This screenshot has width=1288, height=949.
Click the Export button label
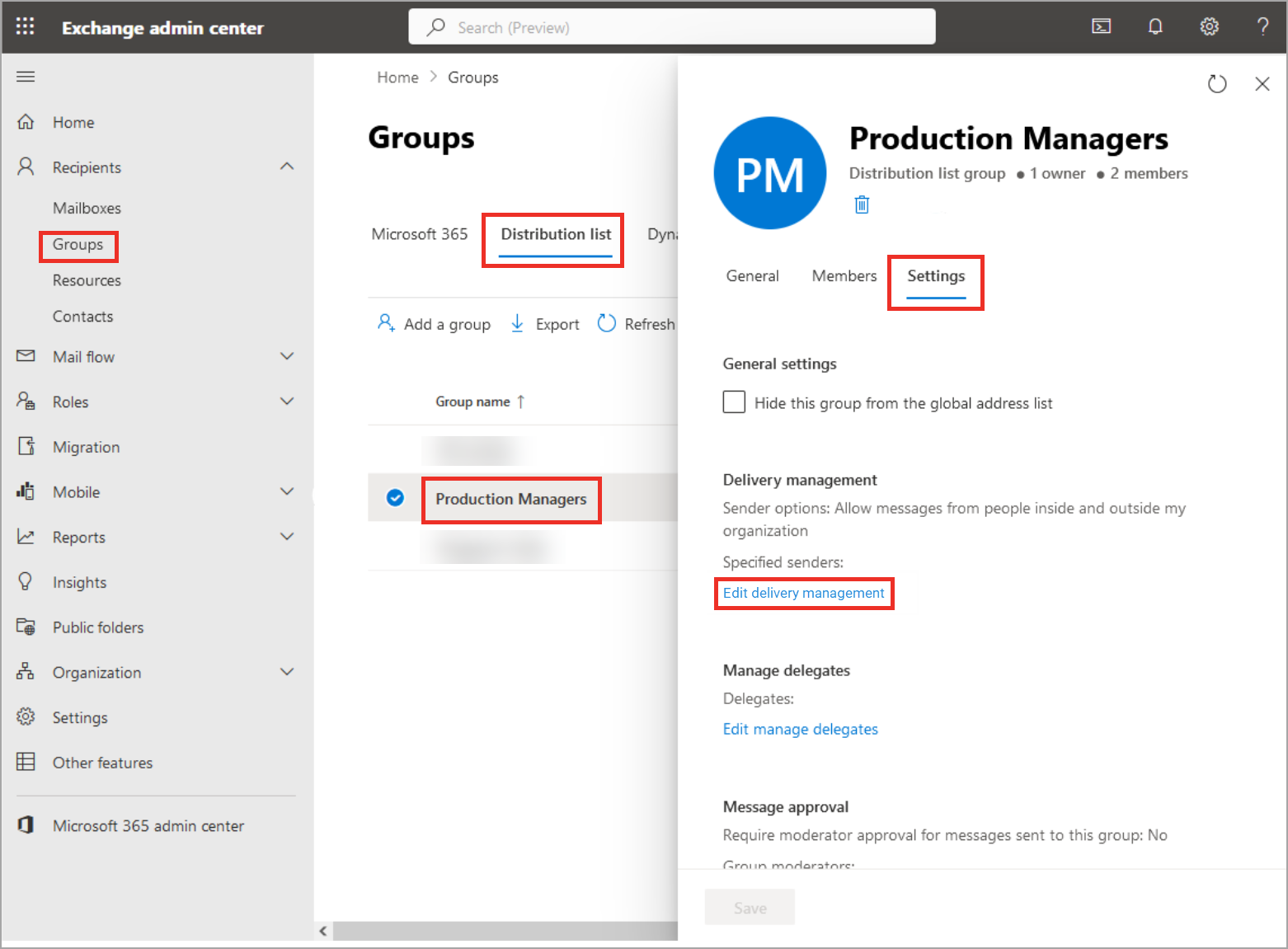[557, 324]
